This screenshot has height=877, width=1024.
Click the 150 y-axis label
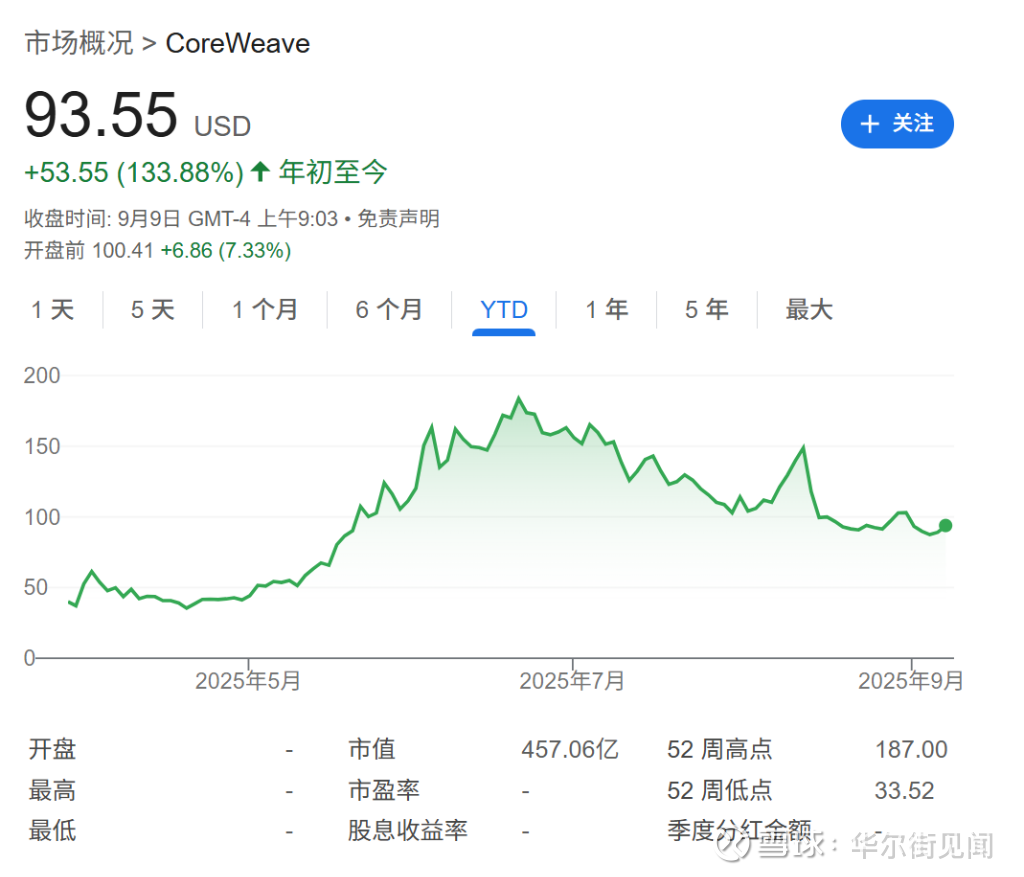point(42,447)
